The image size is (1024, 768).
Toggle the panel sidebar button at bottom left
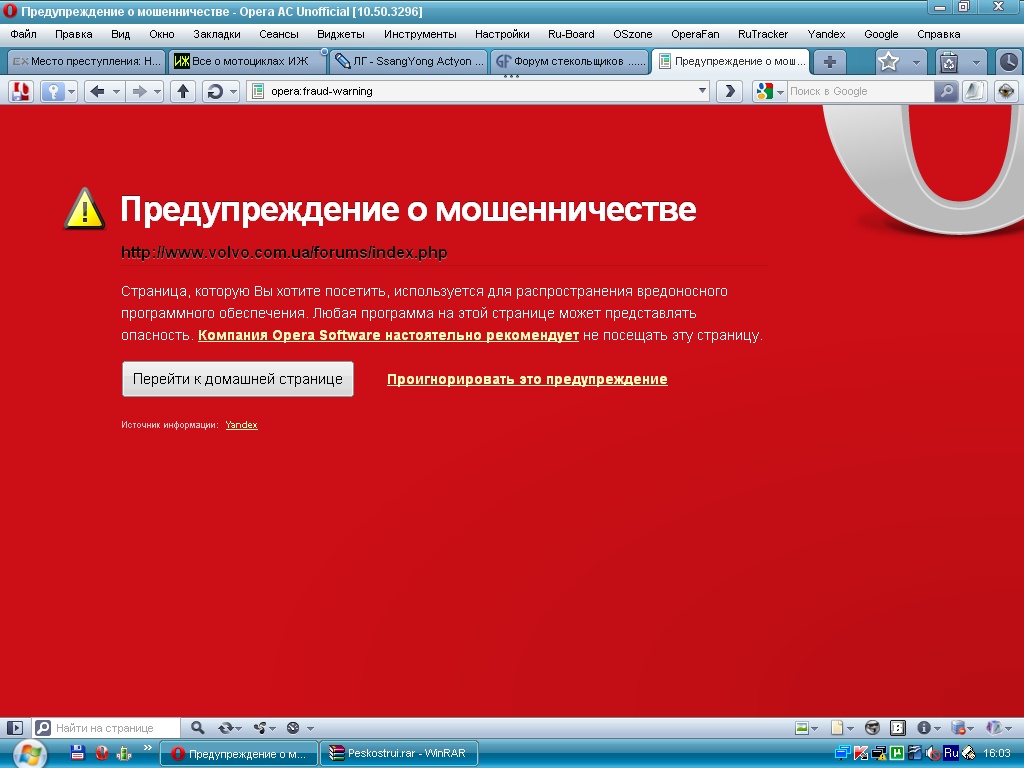click(15, 728)
